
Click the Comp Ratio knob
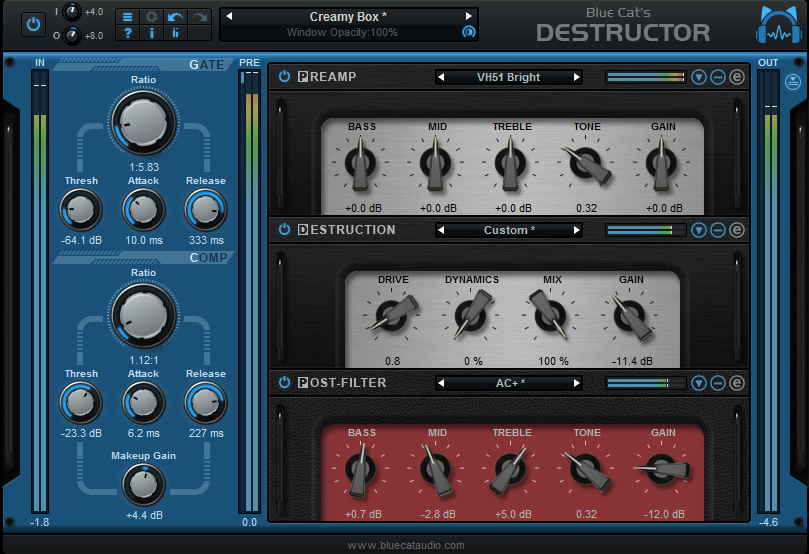[143, 316]
